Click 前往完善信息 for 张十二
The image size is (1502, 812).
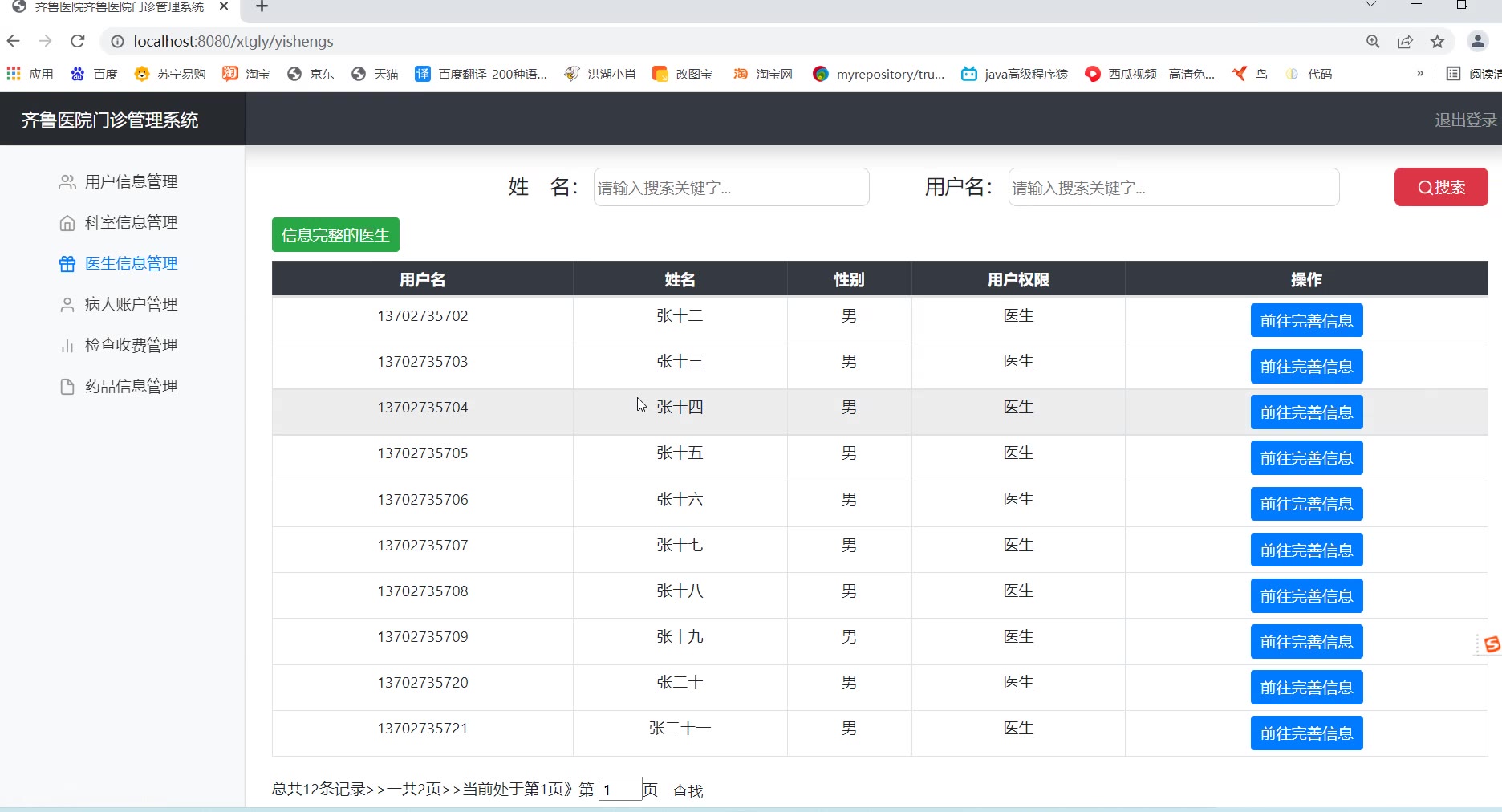(1306, 321)
